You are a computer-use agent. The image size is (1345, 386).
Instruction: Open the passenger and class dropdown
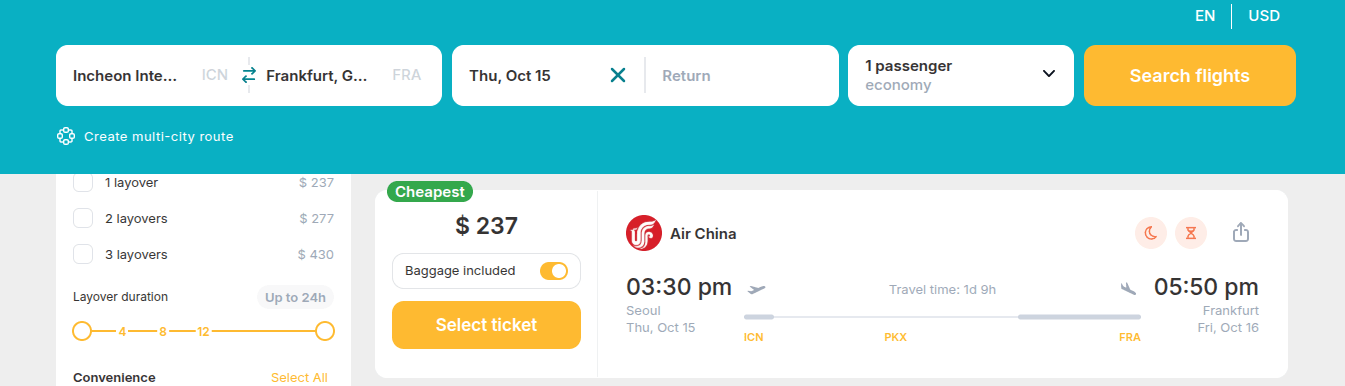pos(961,75)
